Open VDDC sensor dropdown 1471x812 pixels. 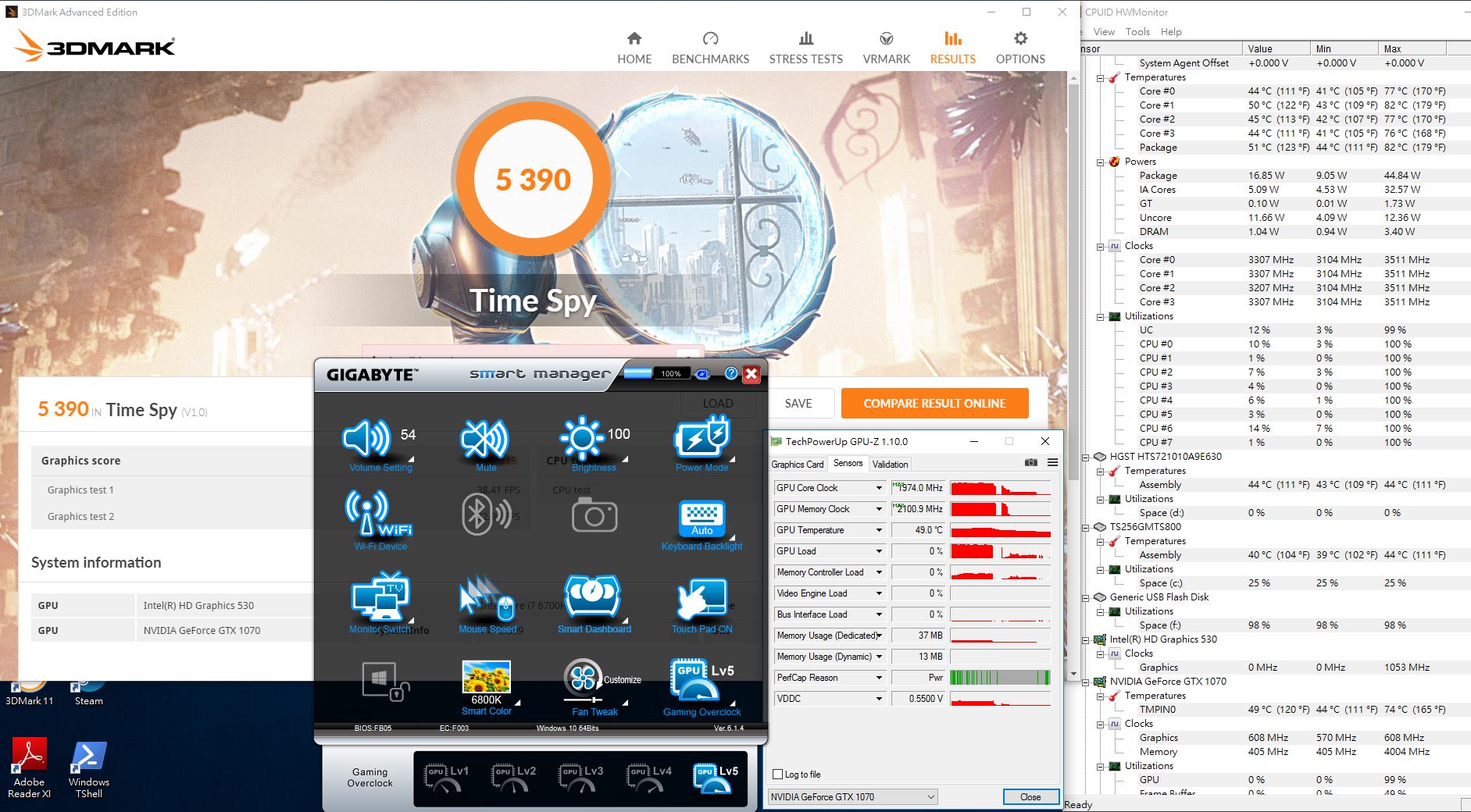tap(879, 699)
